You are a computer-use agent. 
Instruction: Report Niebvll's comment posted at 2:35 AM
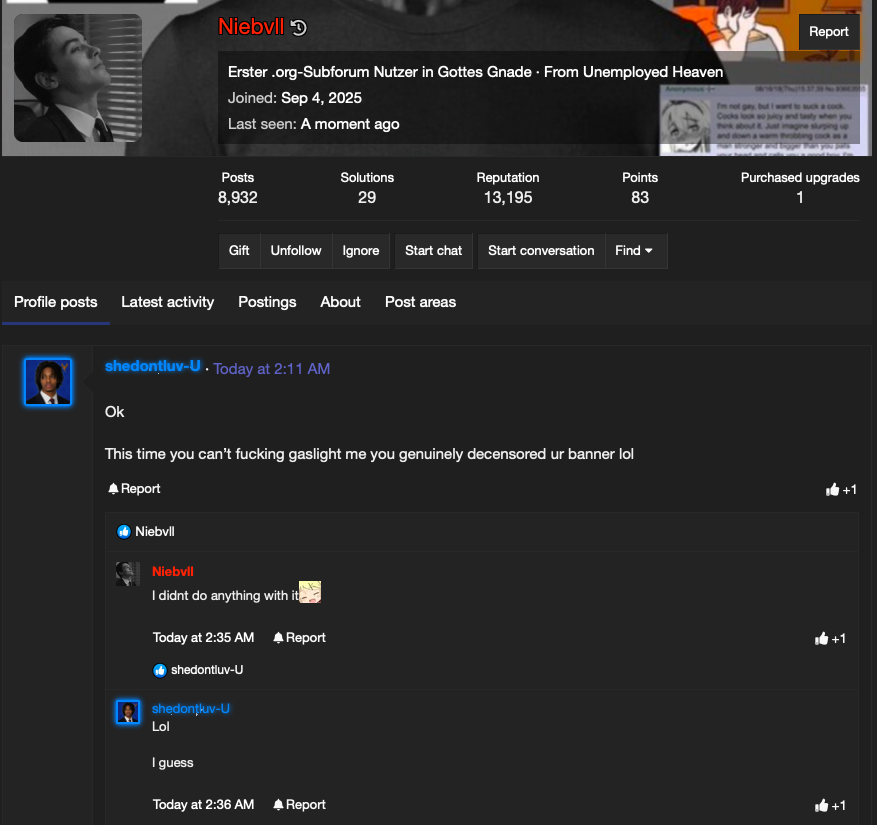point(300,638)
